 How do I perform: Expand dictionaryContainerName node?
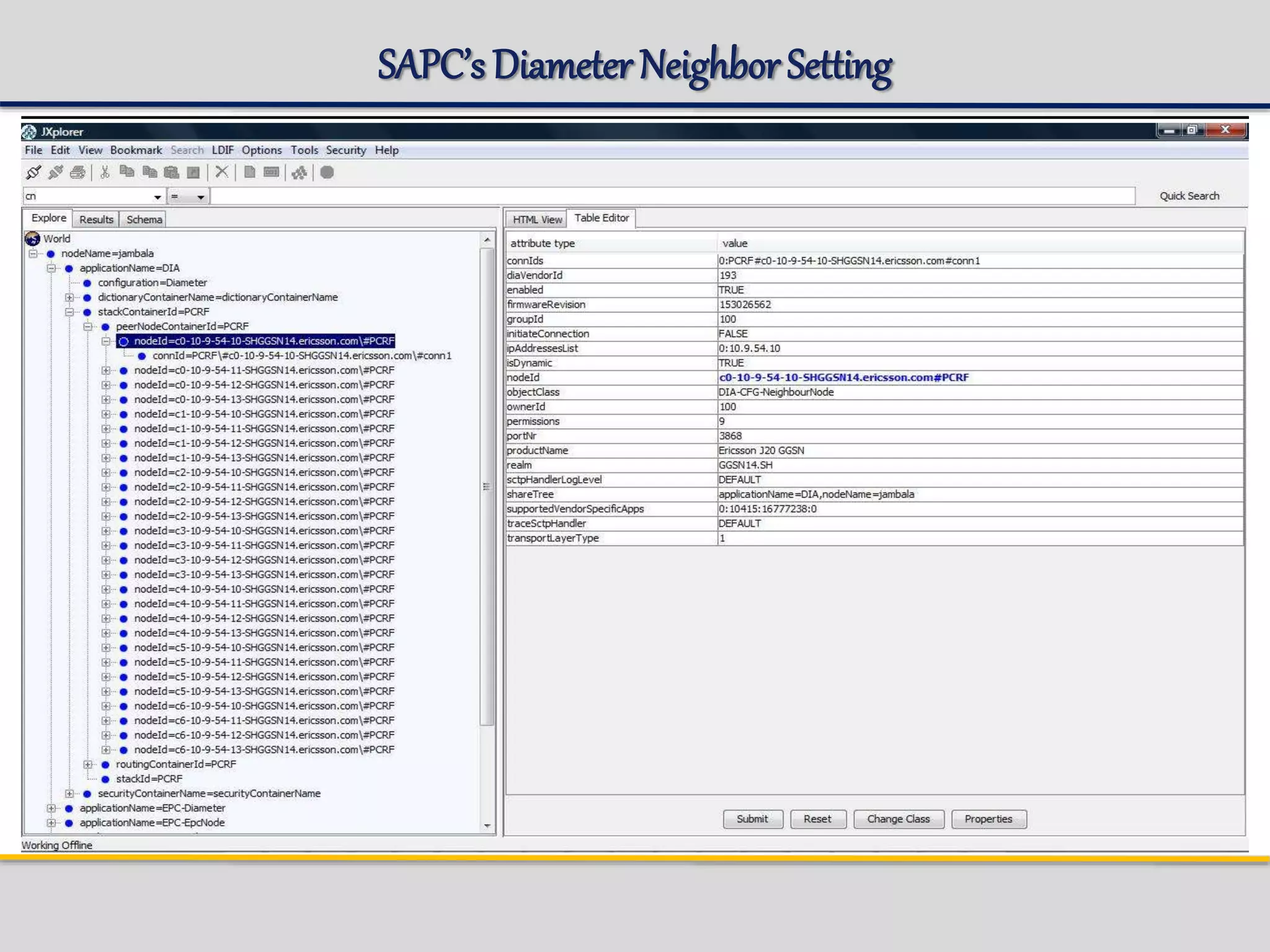click(69, 297)
